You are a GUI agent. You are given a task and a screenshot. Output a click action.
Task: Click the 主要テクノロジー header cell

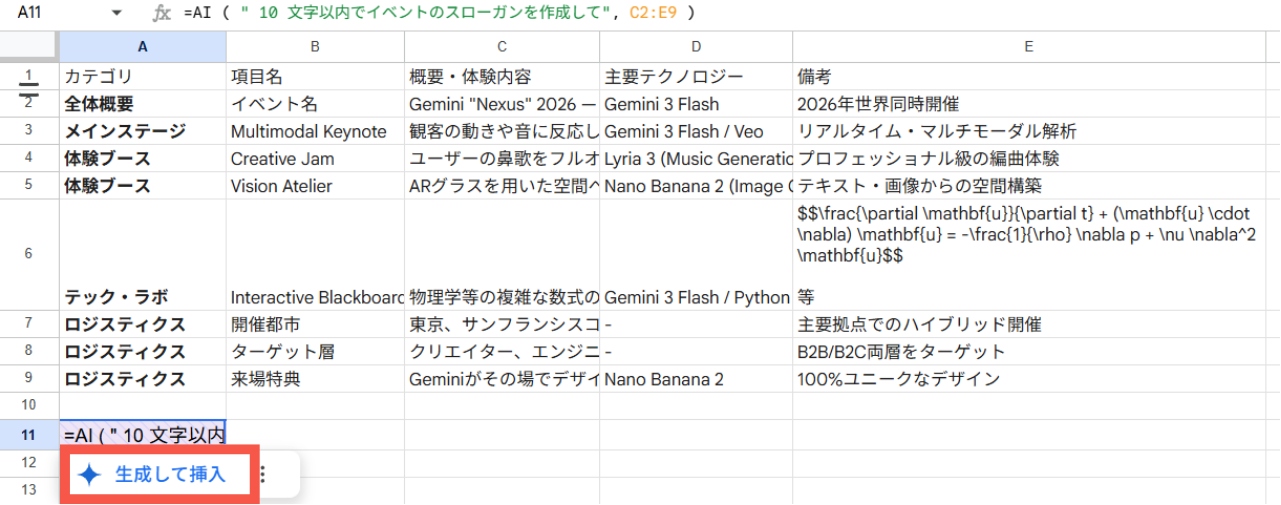pos(696,77)
